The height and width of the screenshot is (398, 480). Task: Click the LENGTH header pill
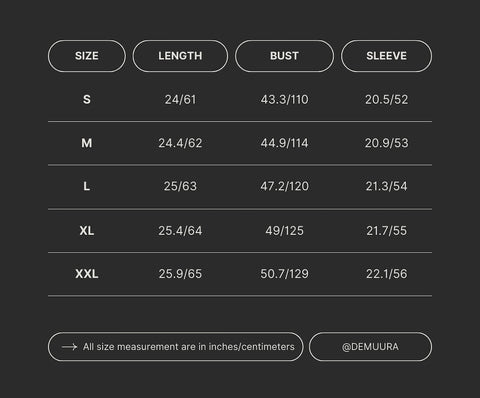click(180, 56)
